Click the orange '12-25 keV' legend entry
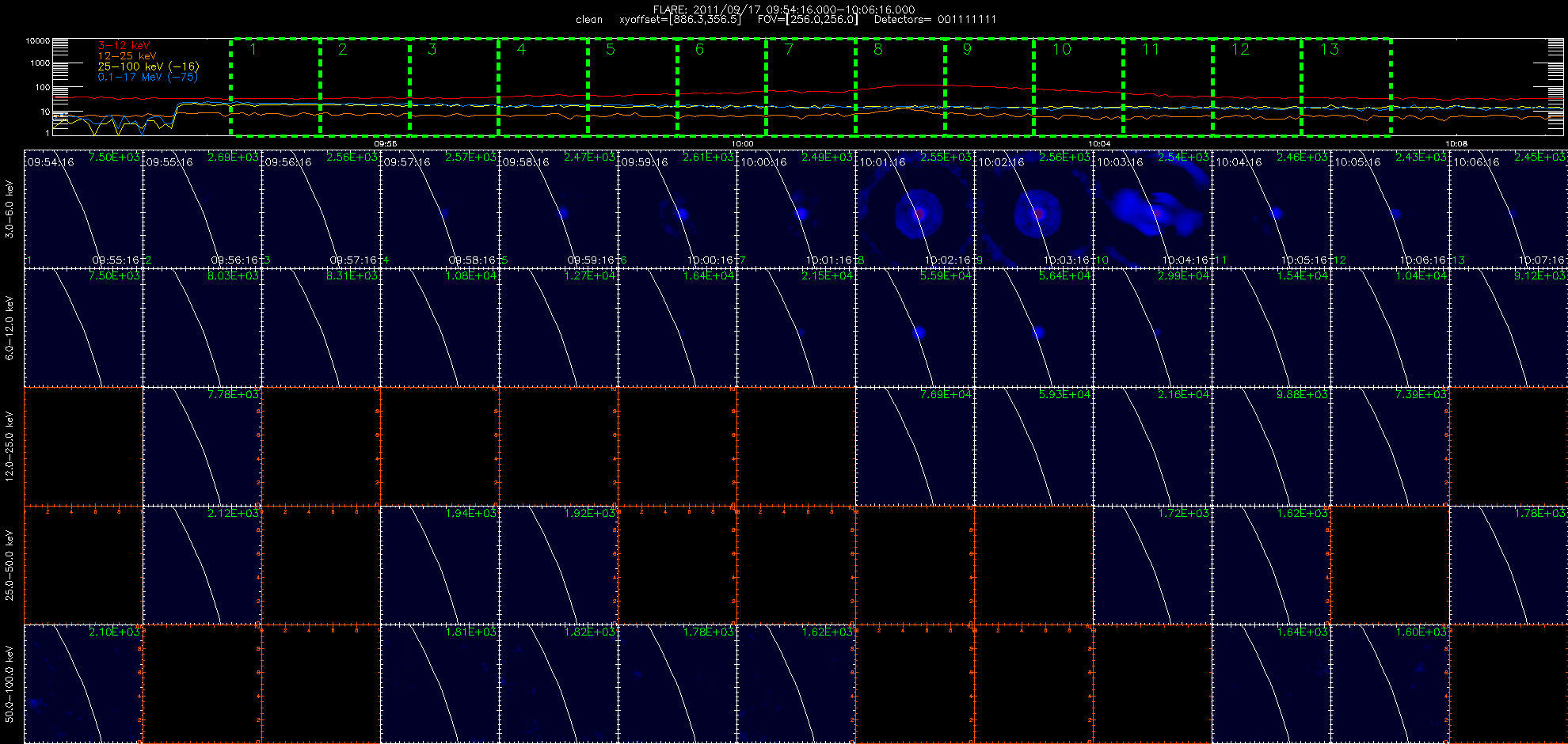 coord(127,56)
